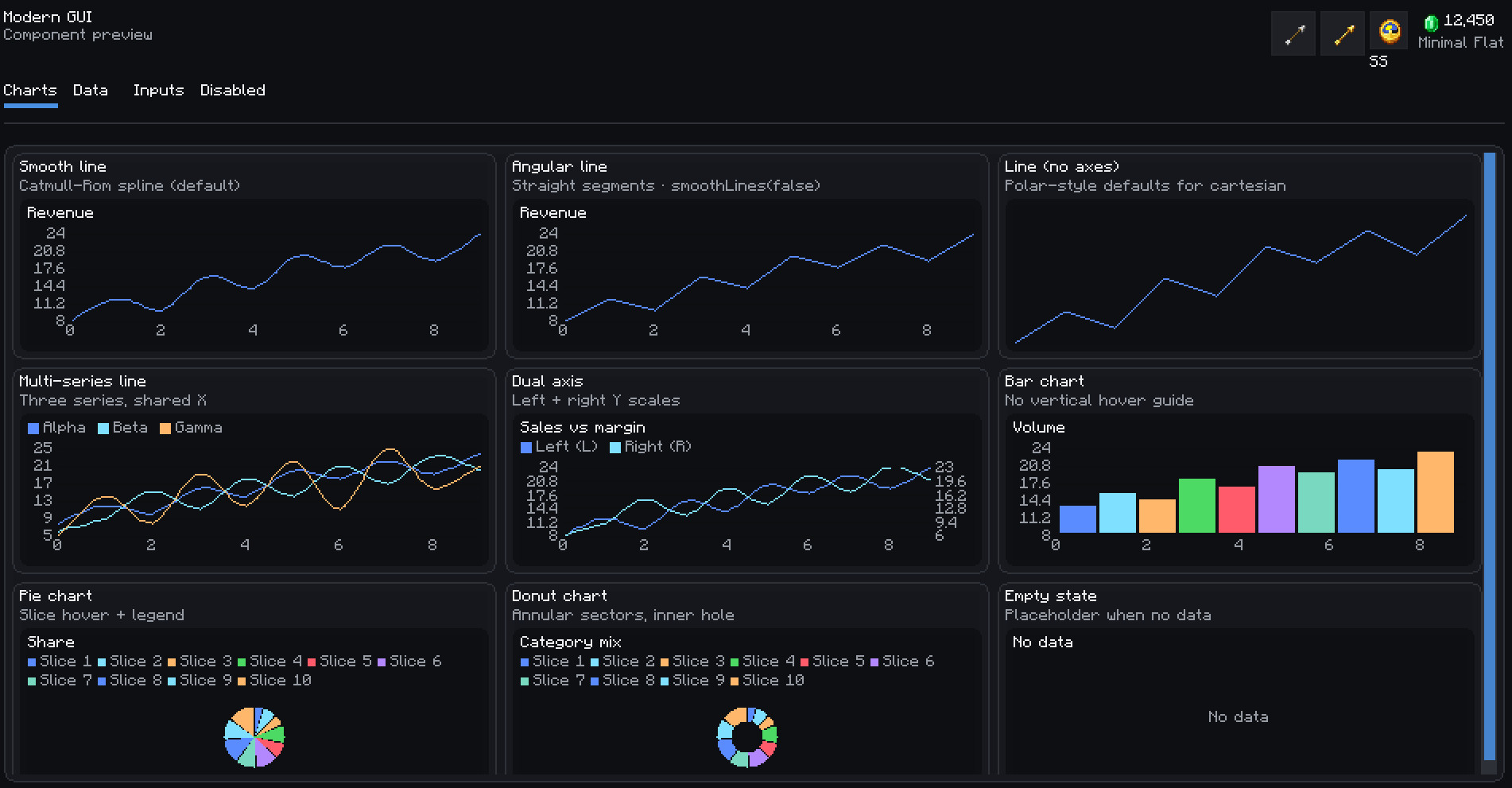Screen dimensions: 1512x788
Task: Open the Inputs tab
Action: pyautogui.click(x=158, y=90)
